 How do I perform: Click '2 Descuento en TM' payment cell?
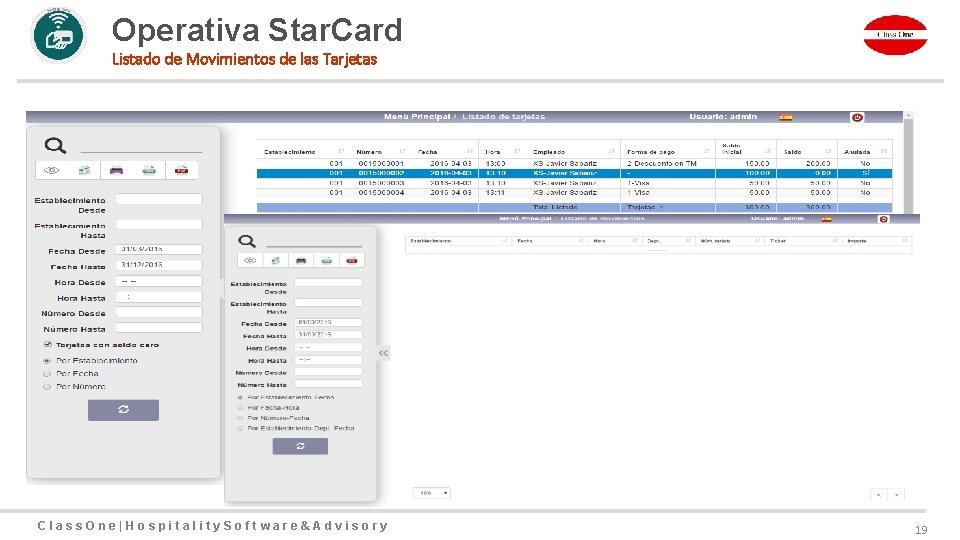pos(661,163)
